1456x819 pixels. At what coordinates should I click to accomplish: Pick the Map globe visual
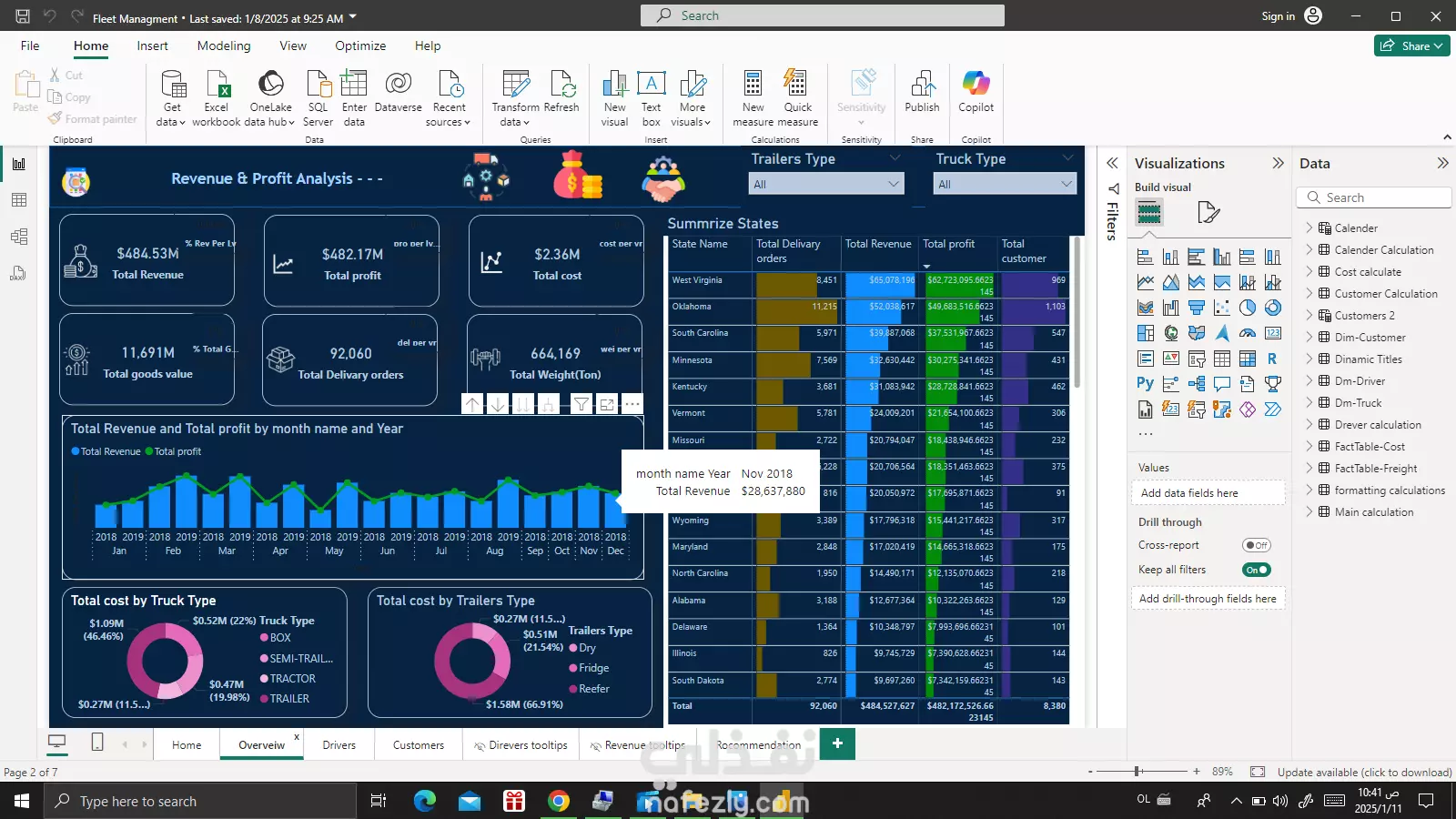coord(1171,333)
